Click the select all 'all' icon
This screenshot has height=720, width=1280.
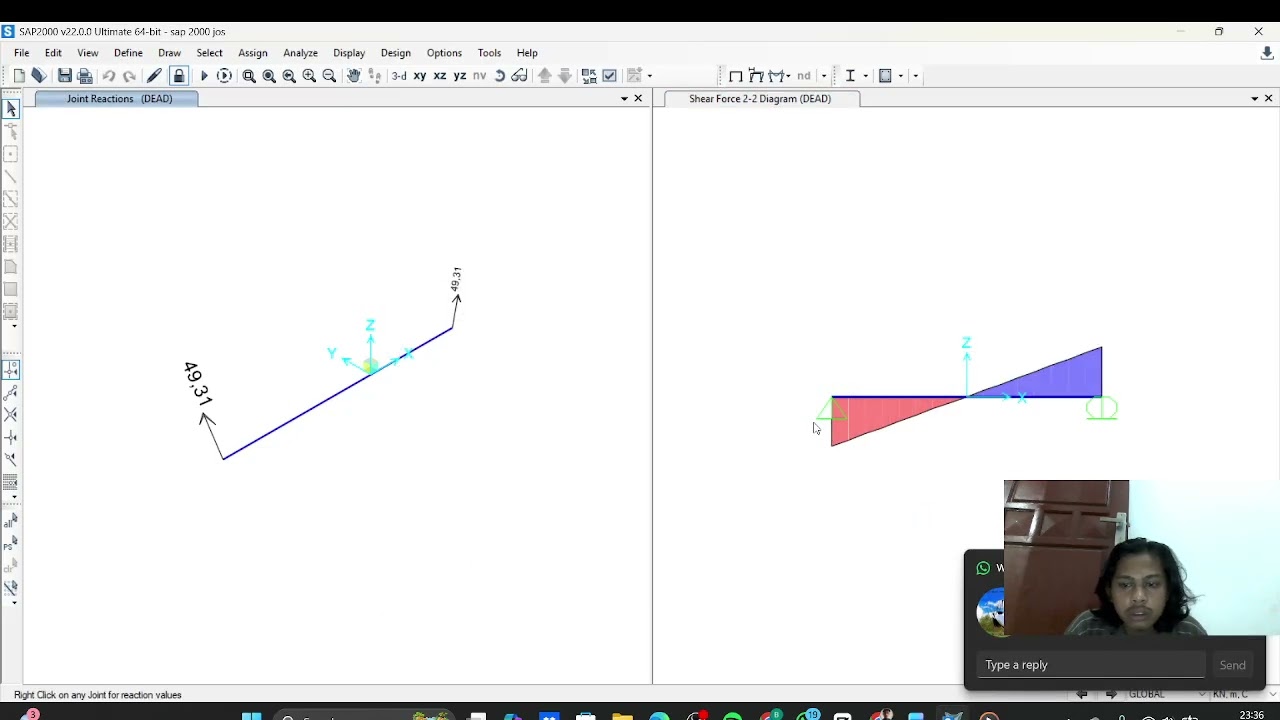(x=11, y=522)
